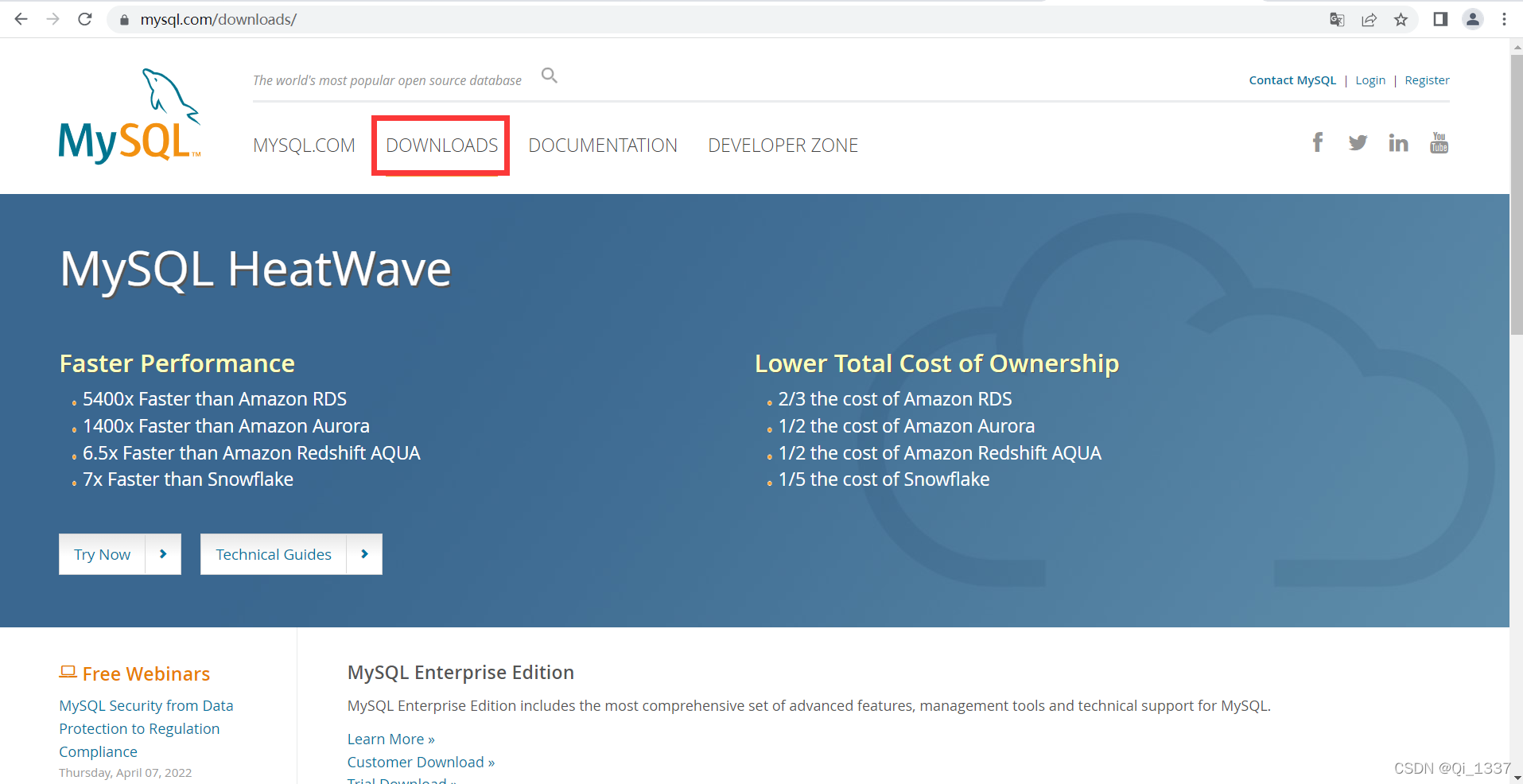Click the scrollbar up arrow
The width and height of the screenshot is (1523, 784).
pos(1516,46)
